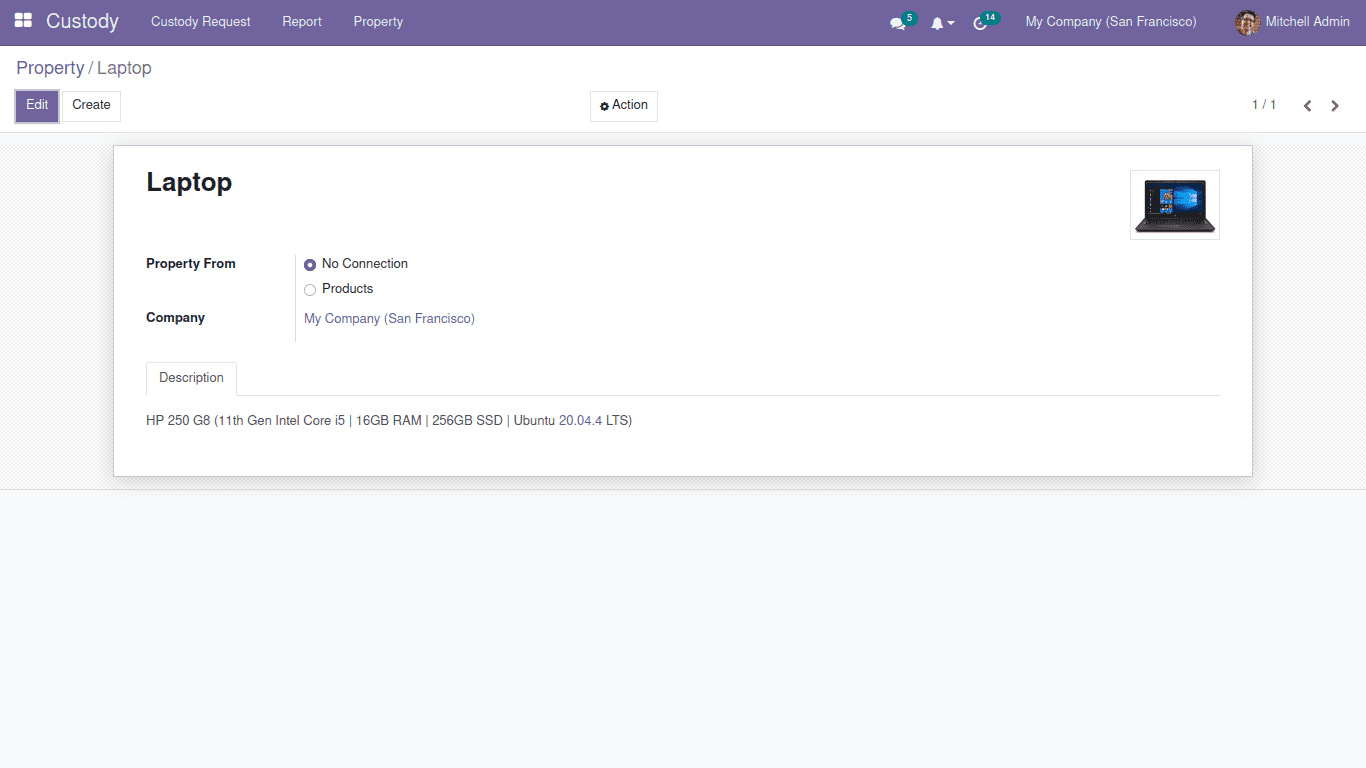
Task: Click the gear icon on the Action button
Action: click(x=604, y=106)
